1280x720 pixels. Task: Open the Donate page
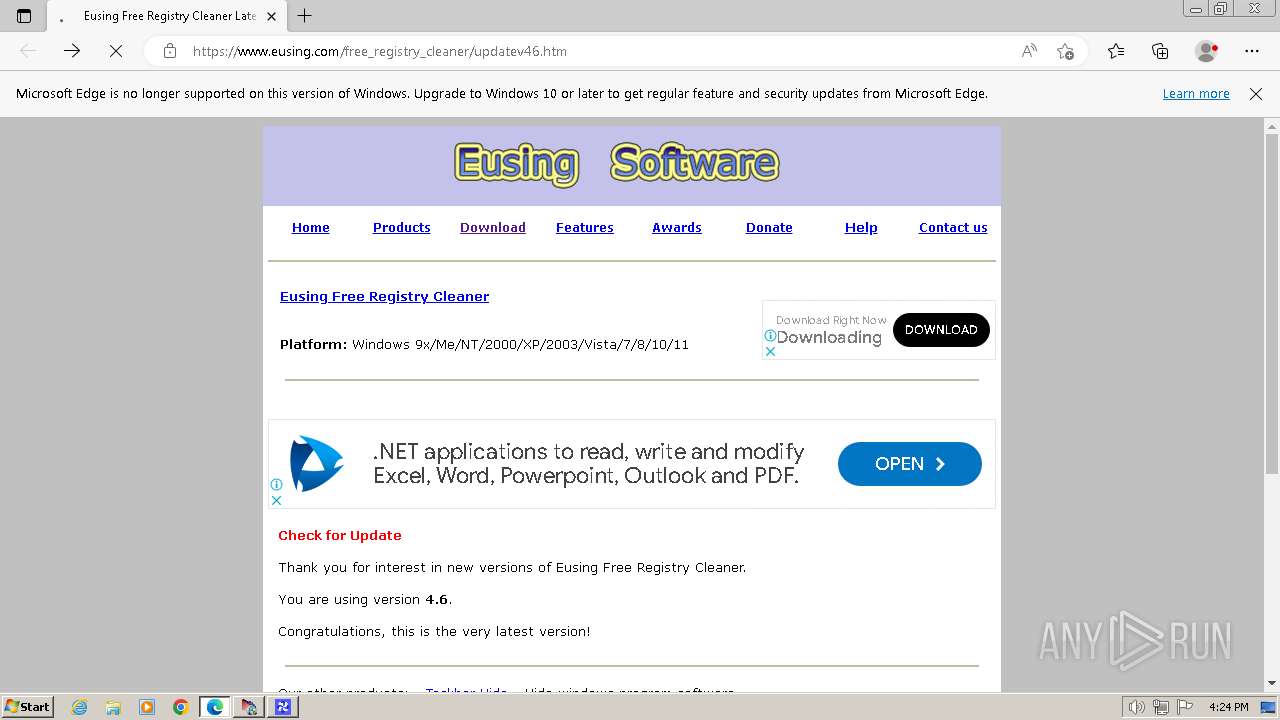pyautogui.click(x=769, y=227)
